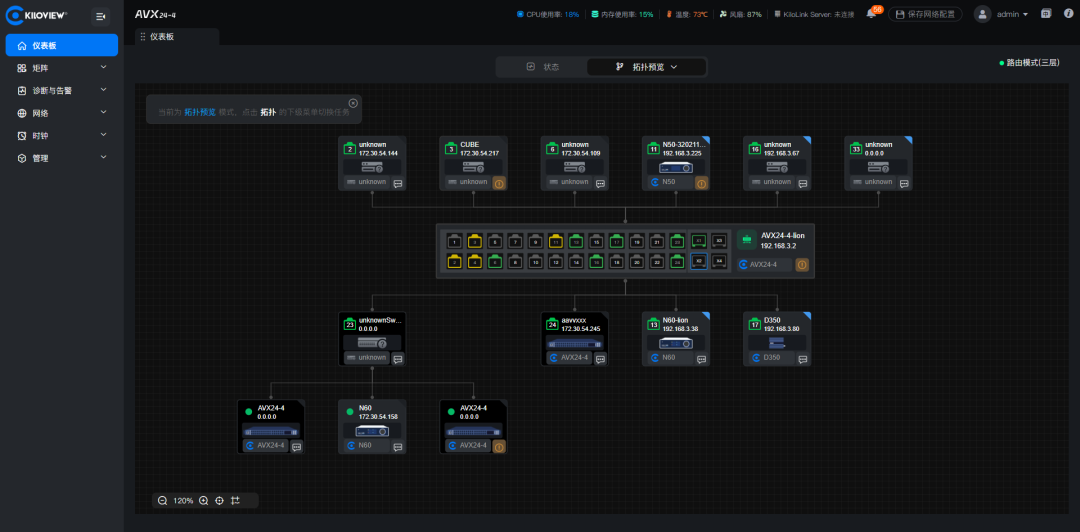Open the 仪表板 sidebar item
Viewport: 1080px width, 532px height.
click(62, 45)
